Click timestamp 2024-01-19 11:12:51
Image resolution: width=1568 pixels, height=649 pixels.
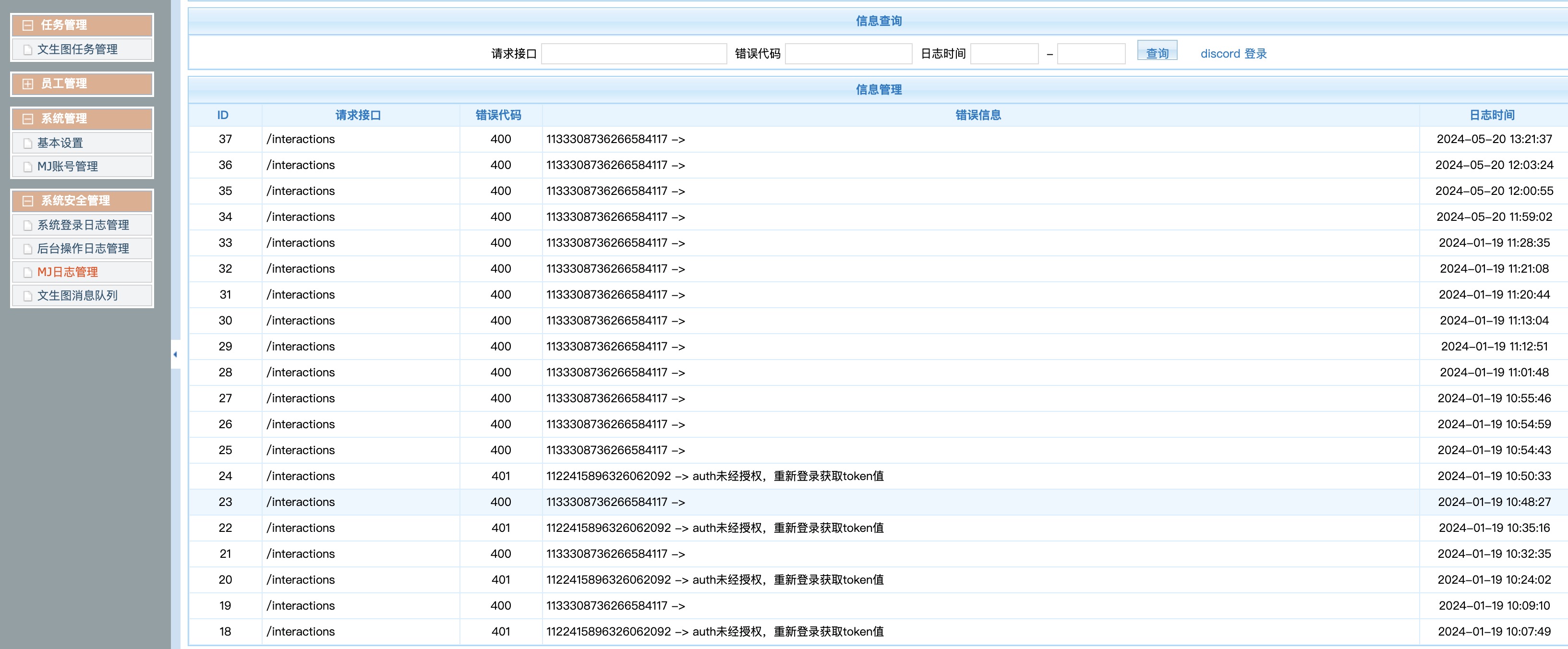tap(1495, 347)
